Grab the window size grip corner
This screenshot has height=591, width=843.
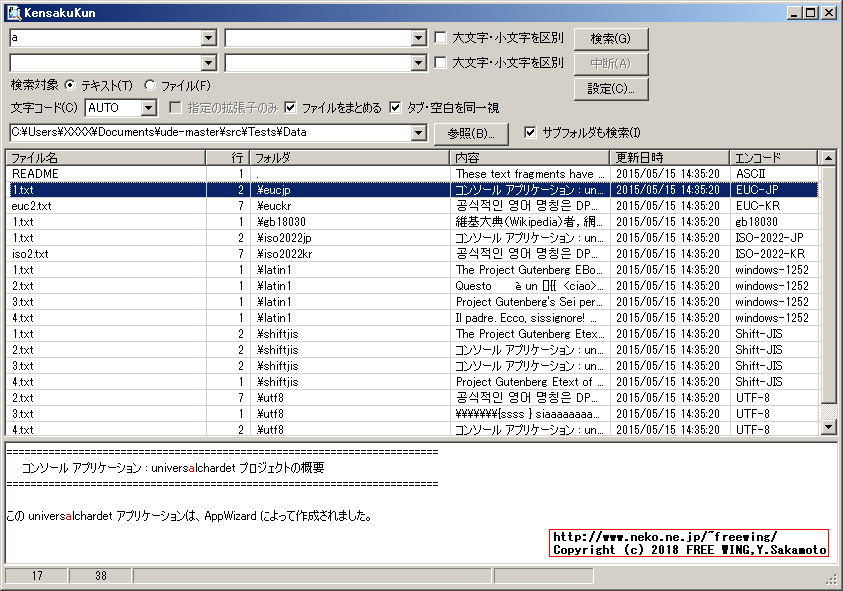pos(832,579)
